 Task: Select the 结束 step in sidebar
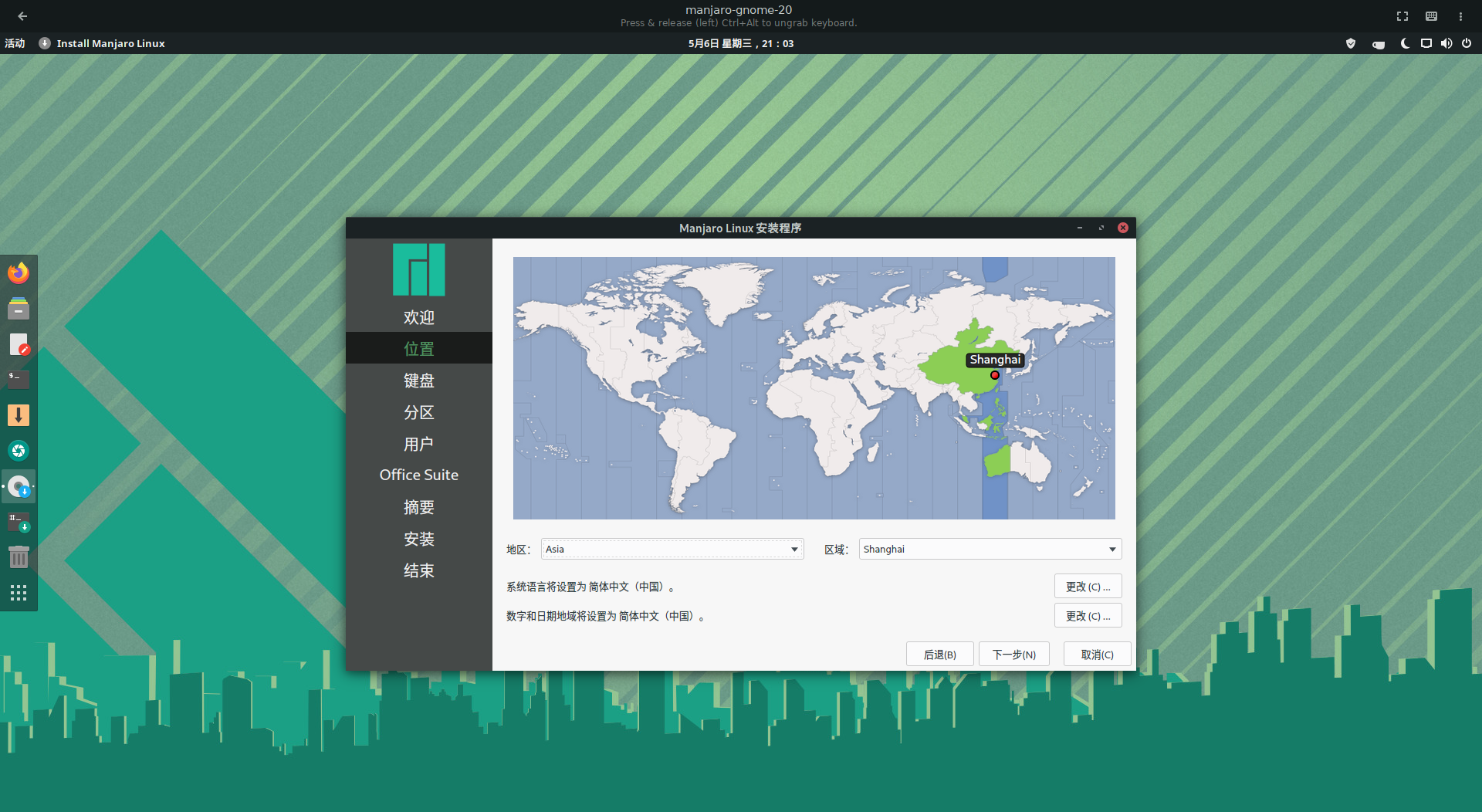tap(419, 570)
